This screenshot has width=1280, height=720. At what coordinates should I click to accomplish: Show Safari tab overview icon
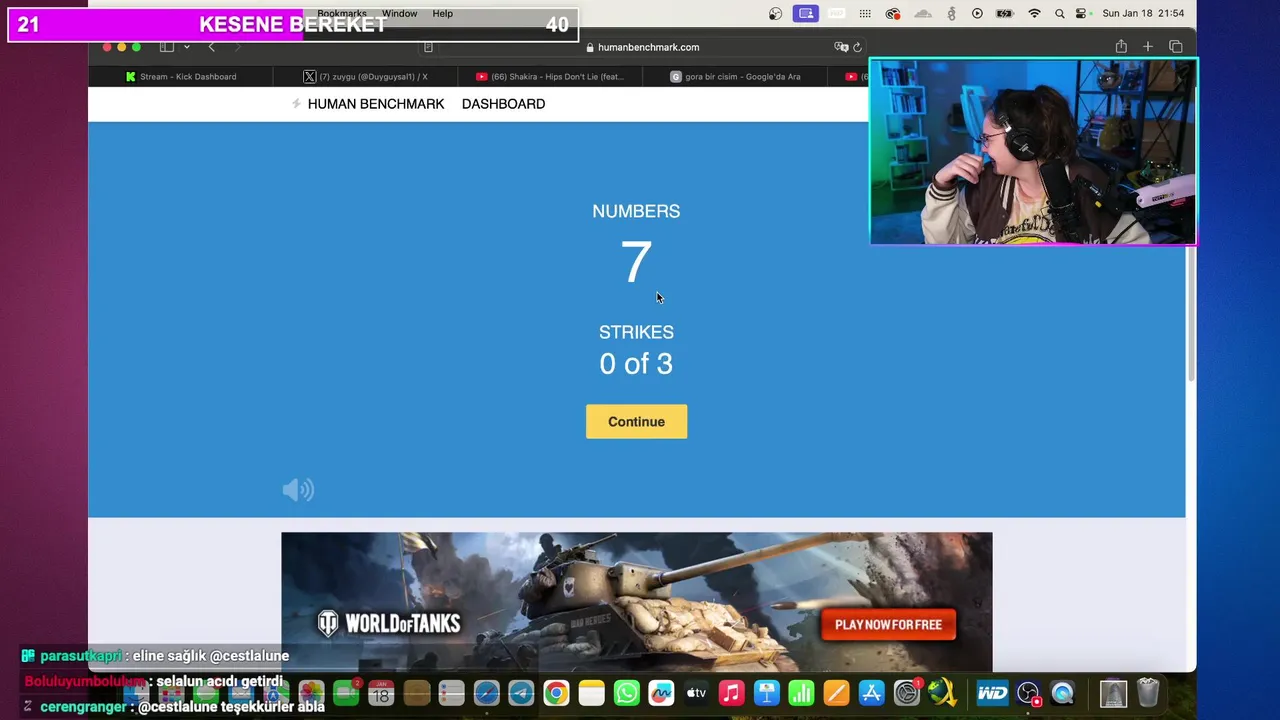[1175, 46]
